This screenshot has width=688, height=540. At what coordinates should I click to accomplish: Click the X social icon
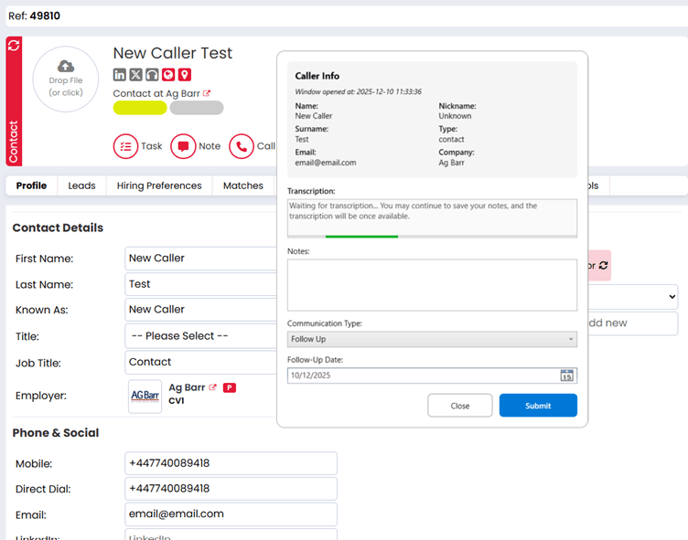point(136,75)
